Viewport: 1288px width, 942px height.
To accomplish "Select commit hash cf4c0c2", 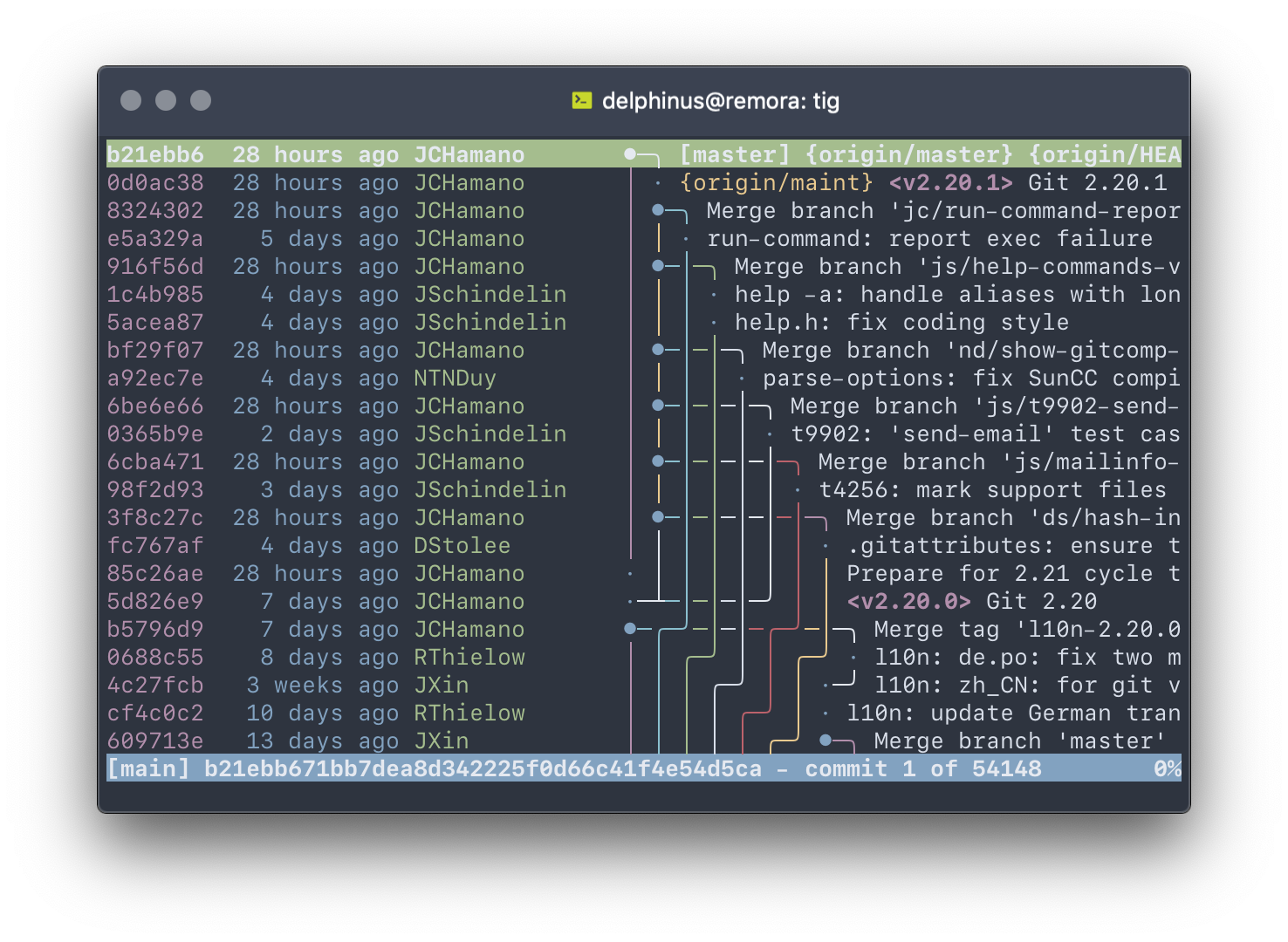I will click(x=155, y=713).
